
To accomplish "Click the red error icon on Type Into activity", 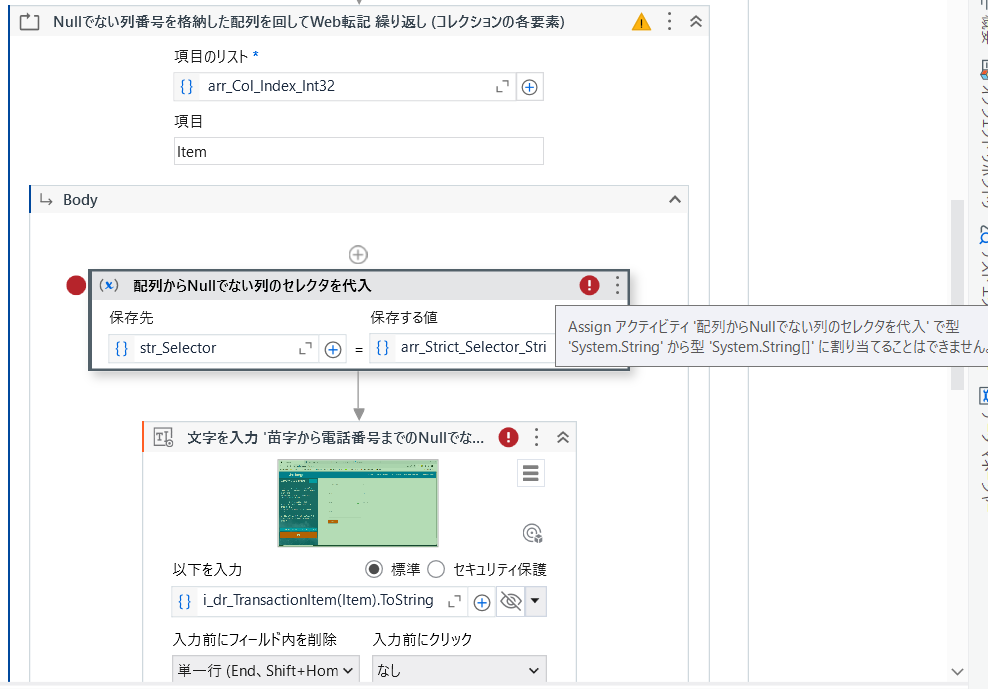I will coord(508,437).
